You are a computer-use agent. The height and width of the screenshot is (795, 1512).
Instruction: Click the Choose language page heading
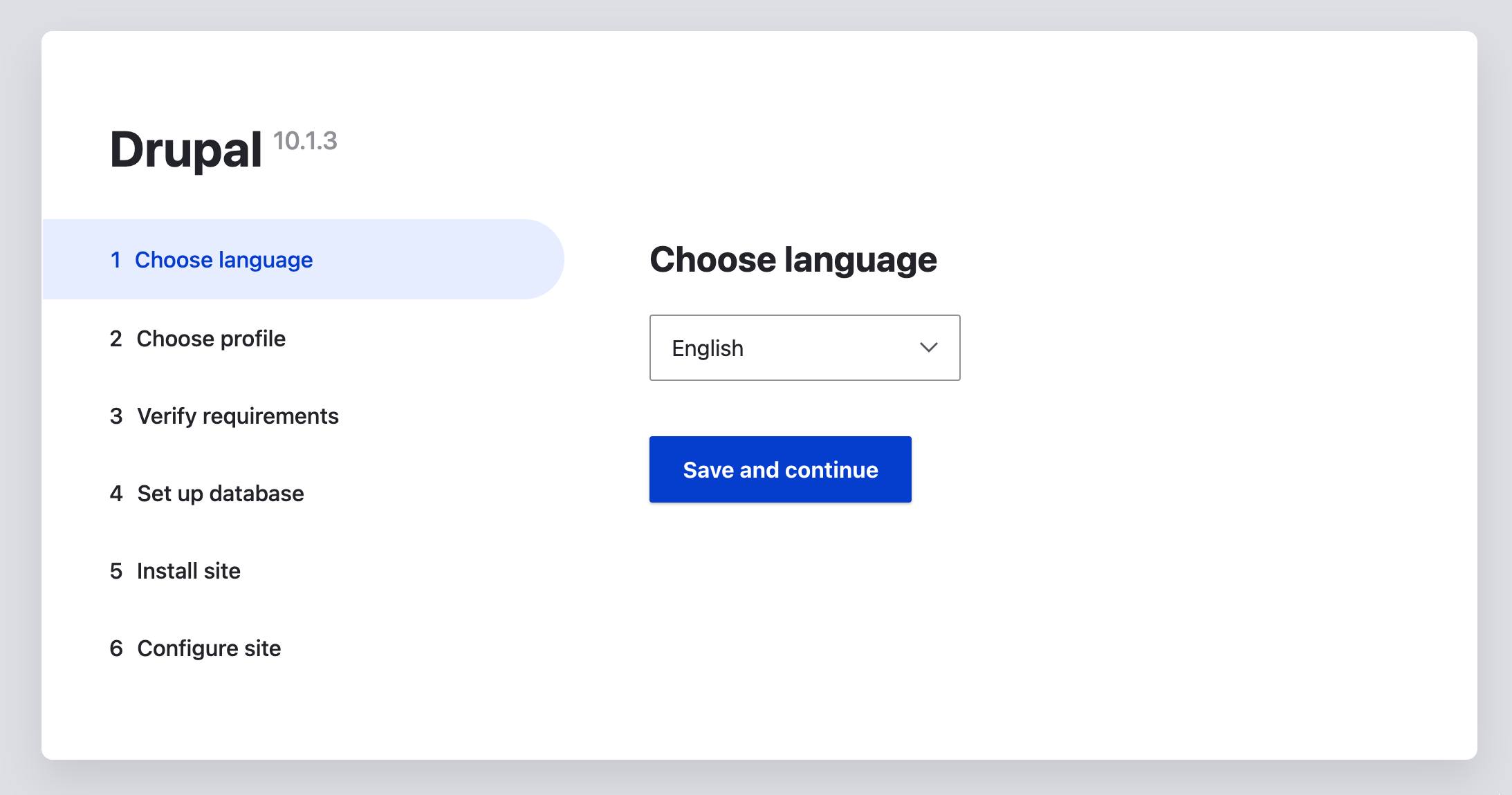[793, 260]
